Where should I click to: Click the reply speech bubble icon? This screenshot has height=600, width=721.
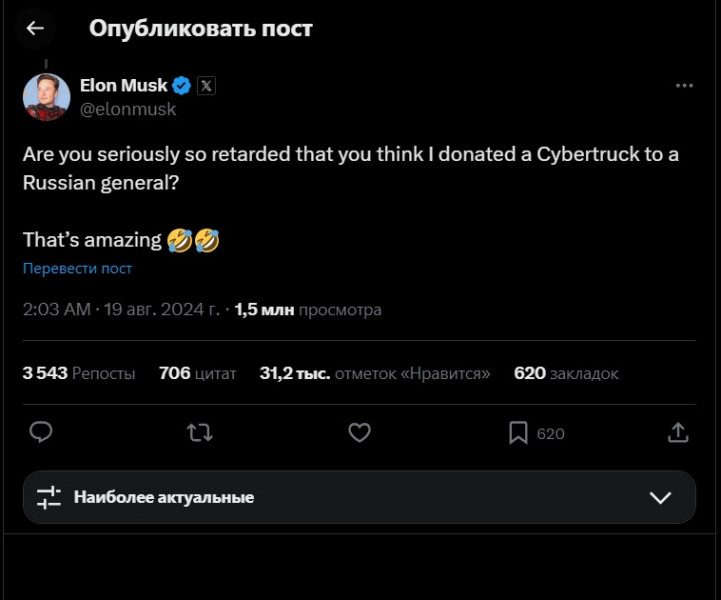40,432
